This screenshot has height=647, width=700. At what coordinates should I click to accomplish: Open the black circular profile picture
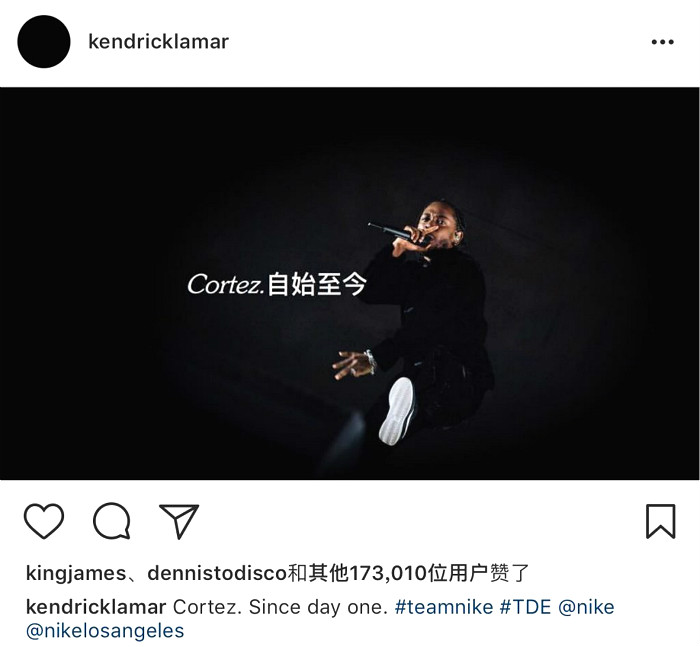44,42
